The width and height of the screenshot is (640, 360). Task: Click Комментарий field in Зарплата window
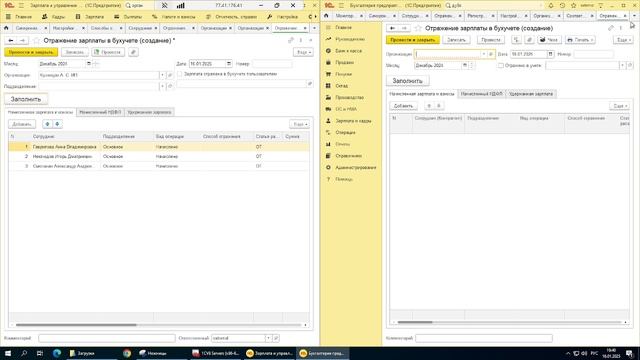click(107, 338)
